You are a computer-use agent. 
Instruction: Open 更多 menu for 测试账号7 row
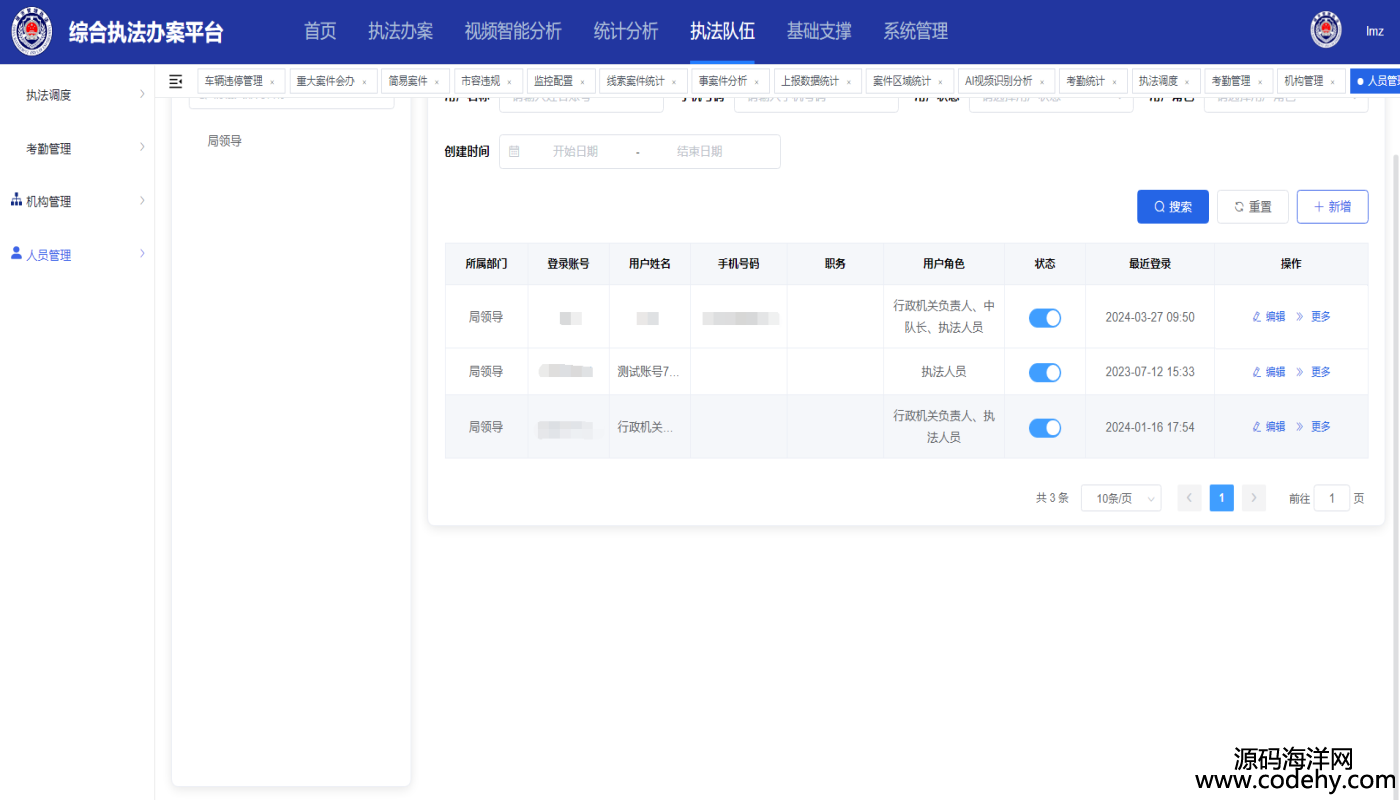pyautogui.click(x=1314, y=372)
